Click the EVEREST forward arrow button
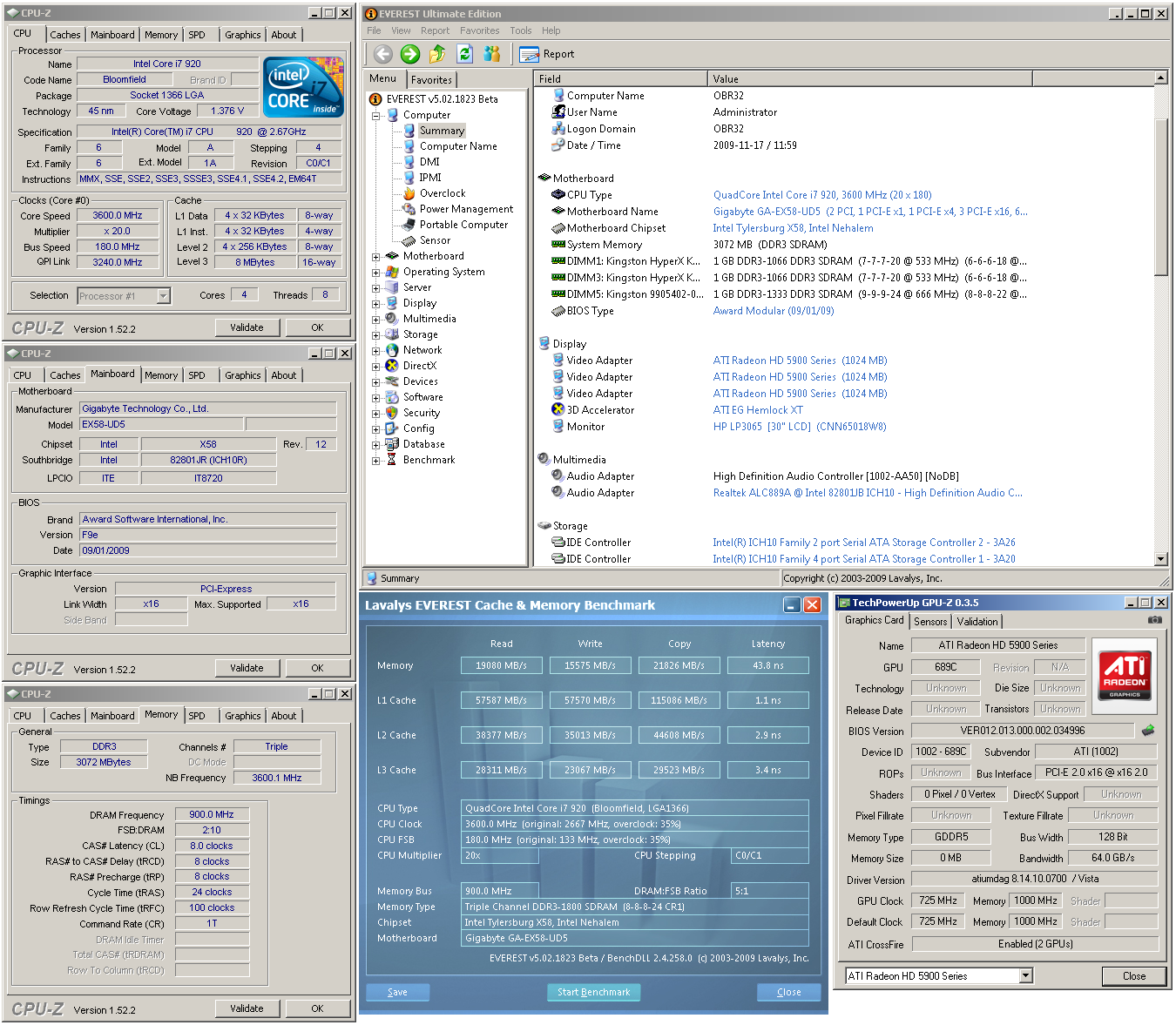Viewport: 1176px width, 1025px height. [410, 54]
